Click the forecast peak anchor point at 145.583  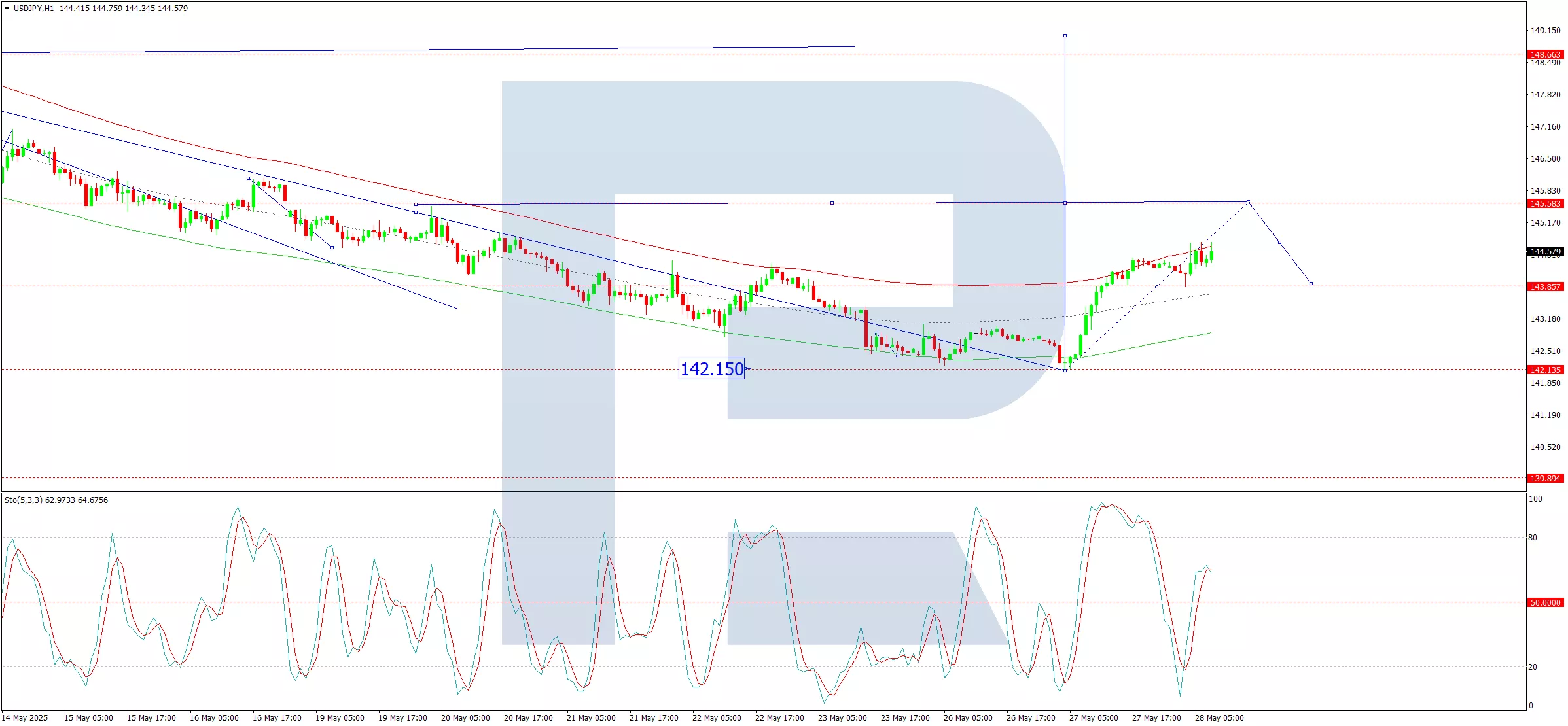coord(1249,201)
